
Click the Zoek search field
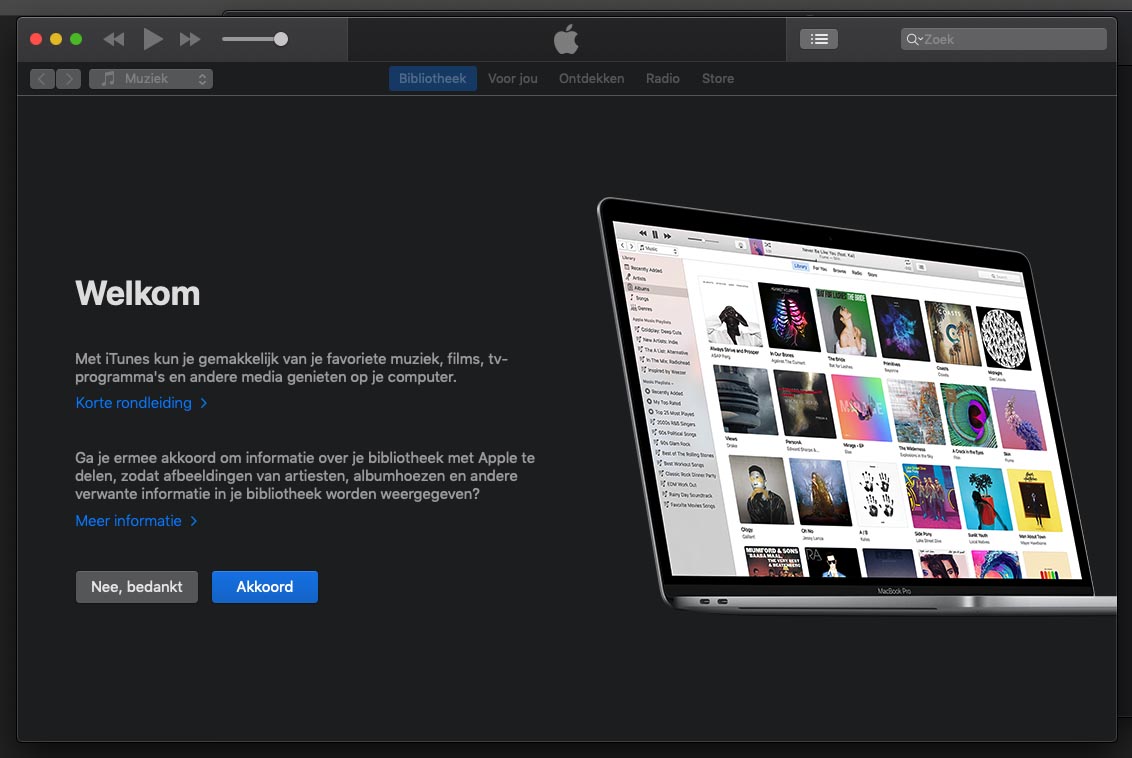click(x=1003, y=39)
